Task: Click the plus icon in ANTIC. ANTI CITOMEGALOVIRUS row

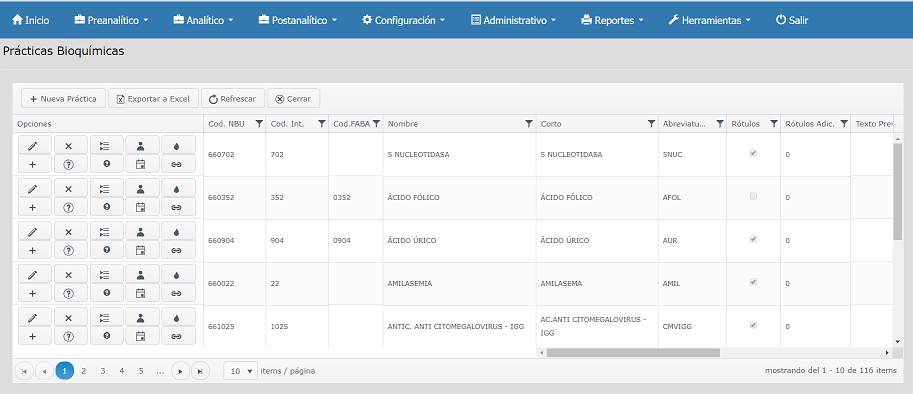Action: (x=33, y=336)
